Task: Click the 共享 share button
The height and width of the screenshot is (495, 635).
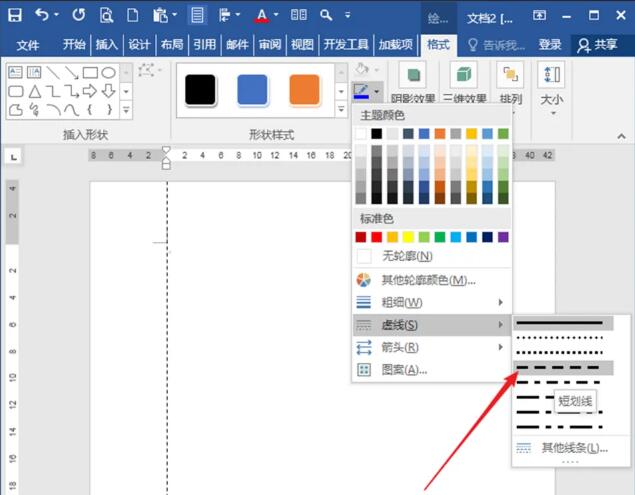Action: [x=597, y=45]
